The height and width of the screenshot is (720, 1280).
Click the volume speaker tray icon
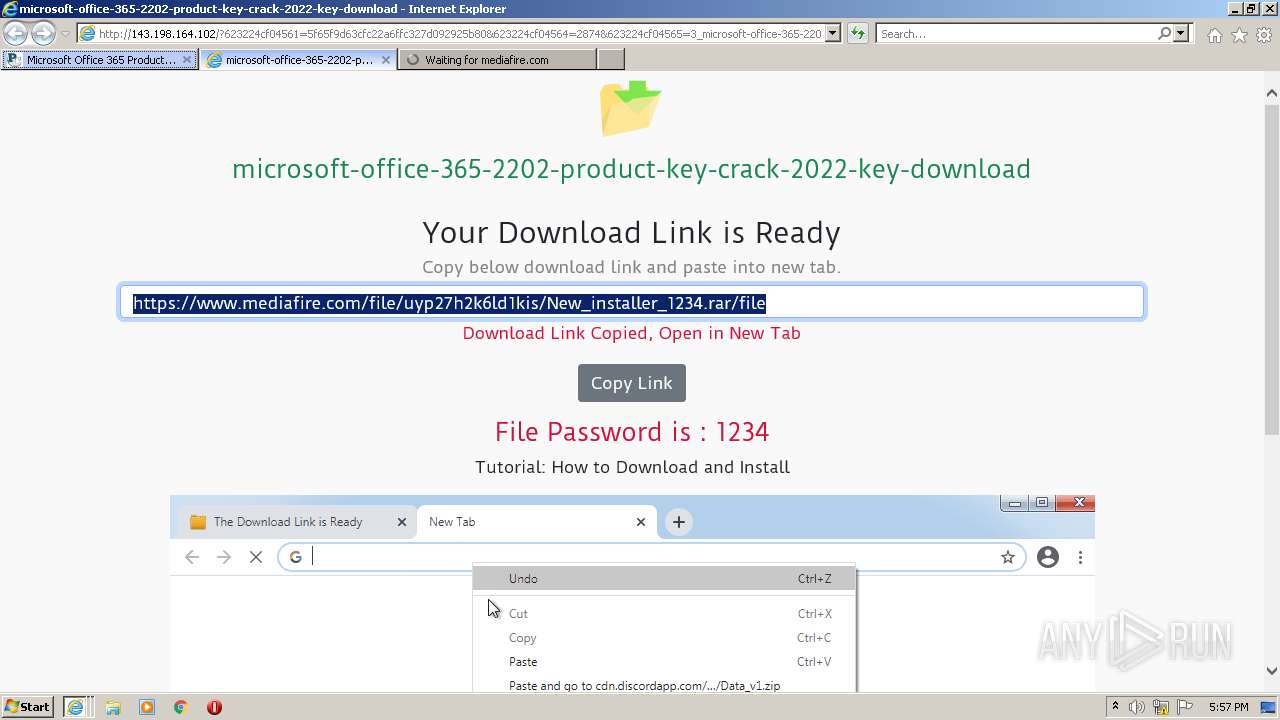(1137, 707)
